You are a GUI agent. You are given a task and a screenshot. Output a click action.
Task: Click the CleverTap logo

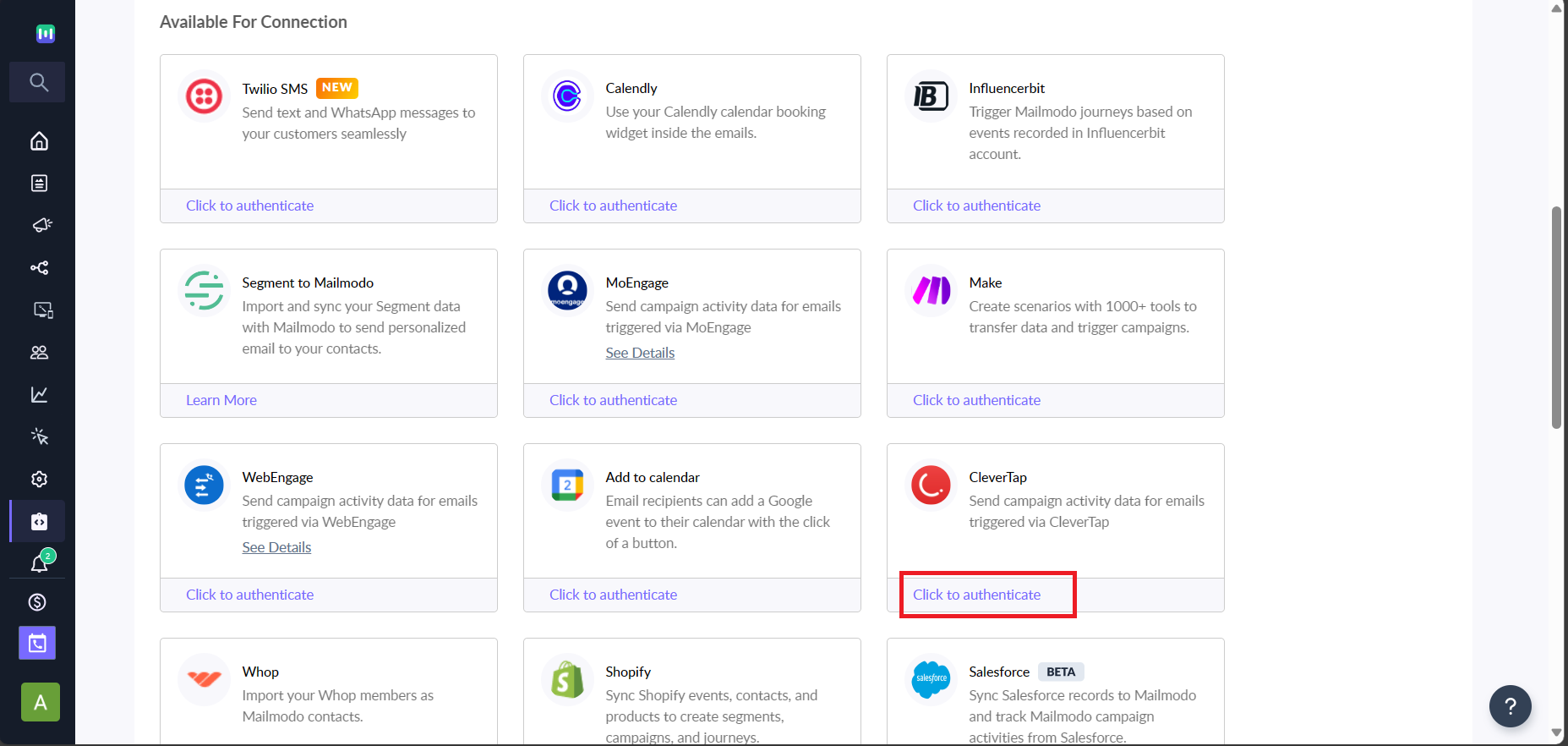pos(931,485)
